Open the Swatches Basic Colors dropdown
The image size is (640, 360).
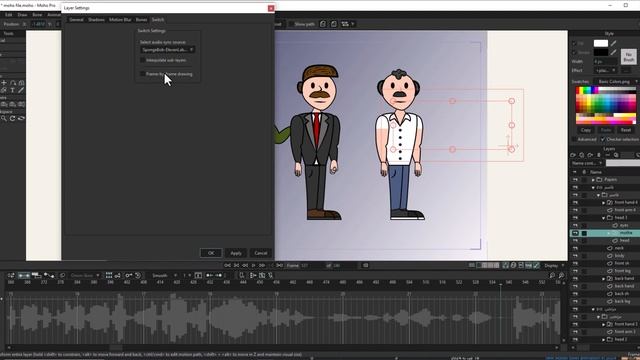coord(617,82)
